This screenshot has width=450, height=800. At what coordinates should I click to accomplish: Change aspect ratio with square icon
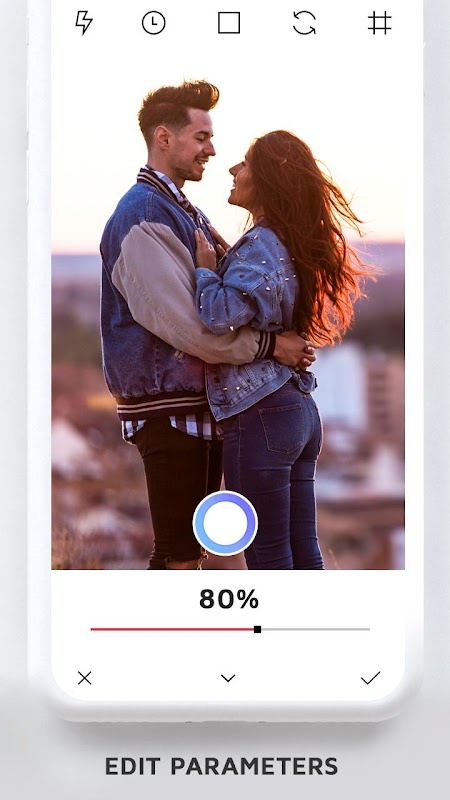(229, 23)
